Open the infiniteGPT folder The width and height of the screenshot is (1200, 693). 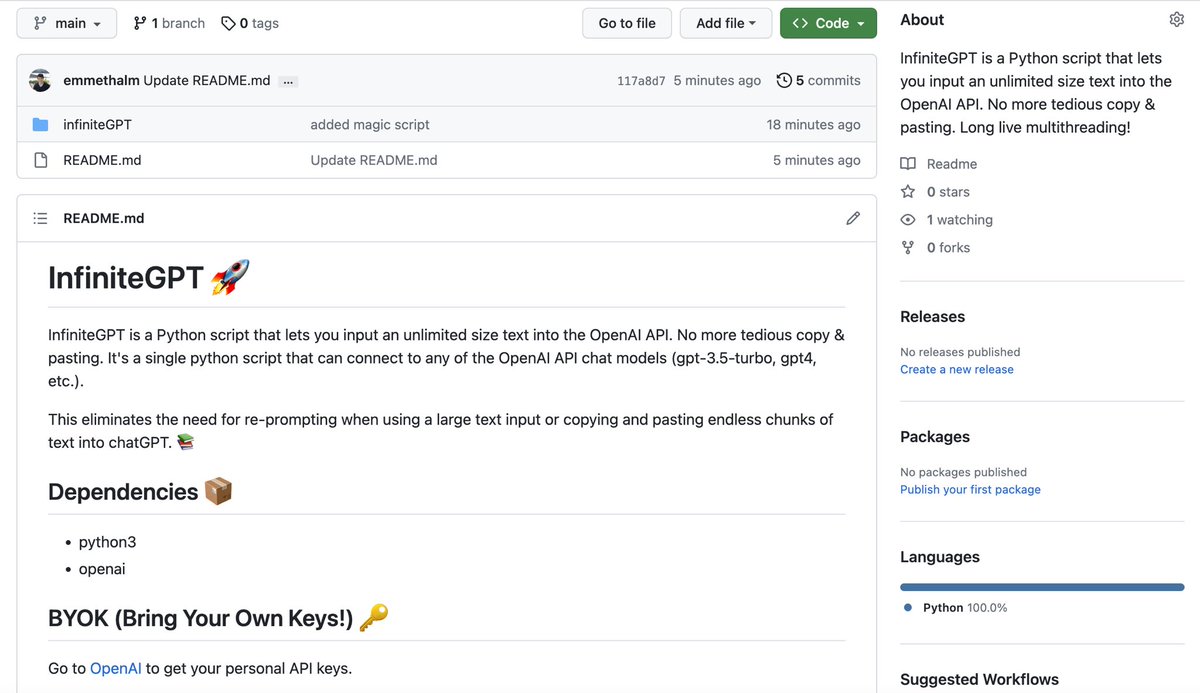[x=97, y=125]
